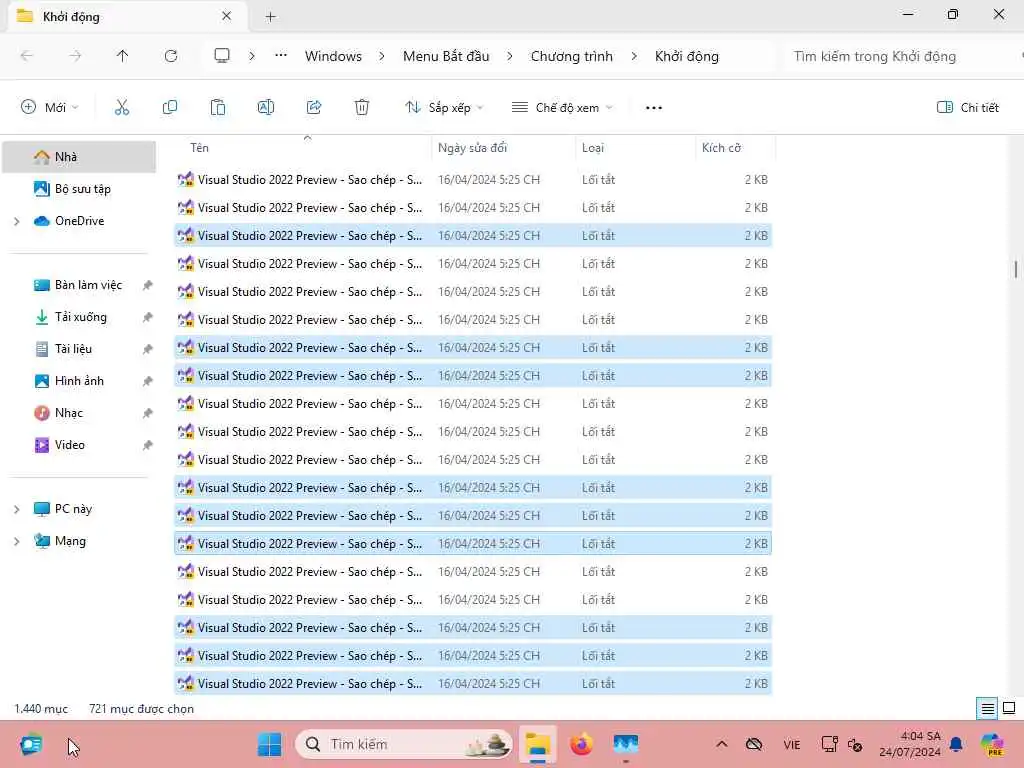Expand chevron after Chương trình breadcrumb
Screen dimensions: 1024x768
633,56
